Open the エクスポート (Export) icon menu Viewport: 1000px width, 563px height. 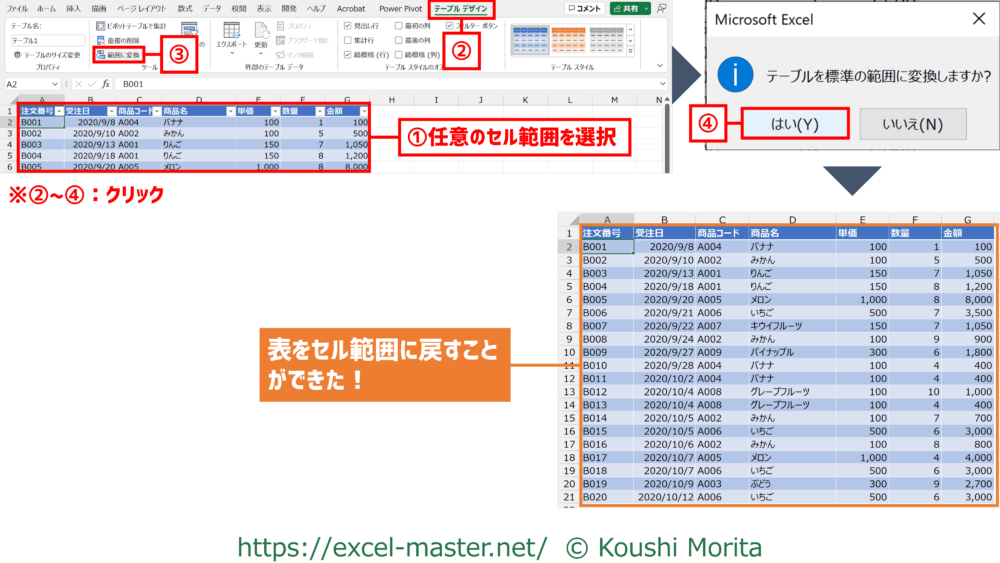(231, 36)
